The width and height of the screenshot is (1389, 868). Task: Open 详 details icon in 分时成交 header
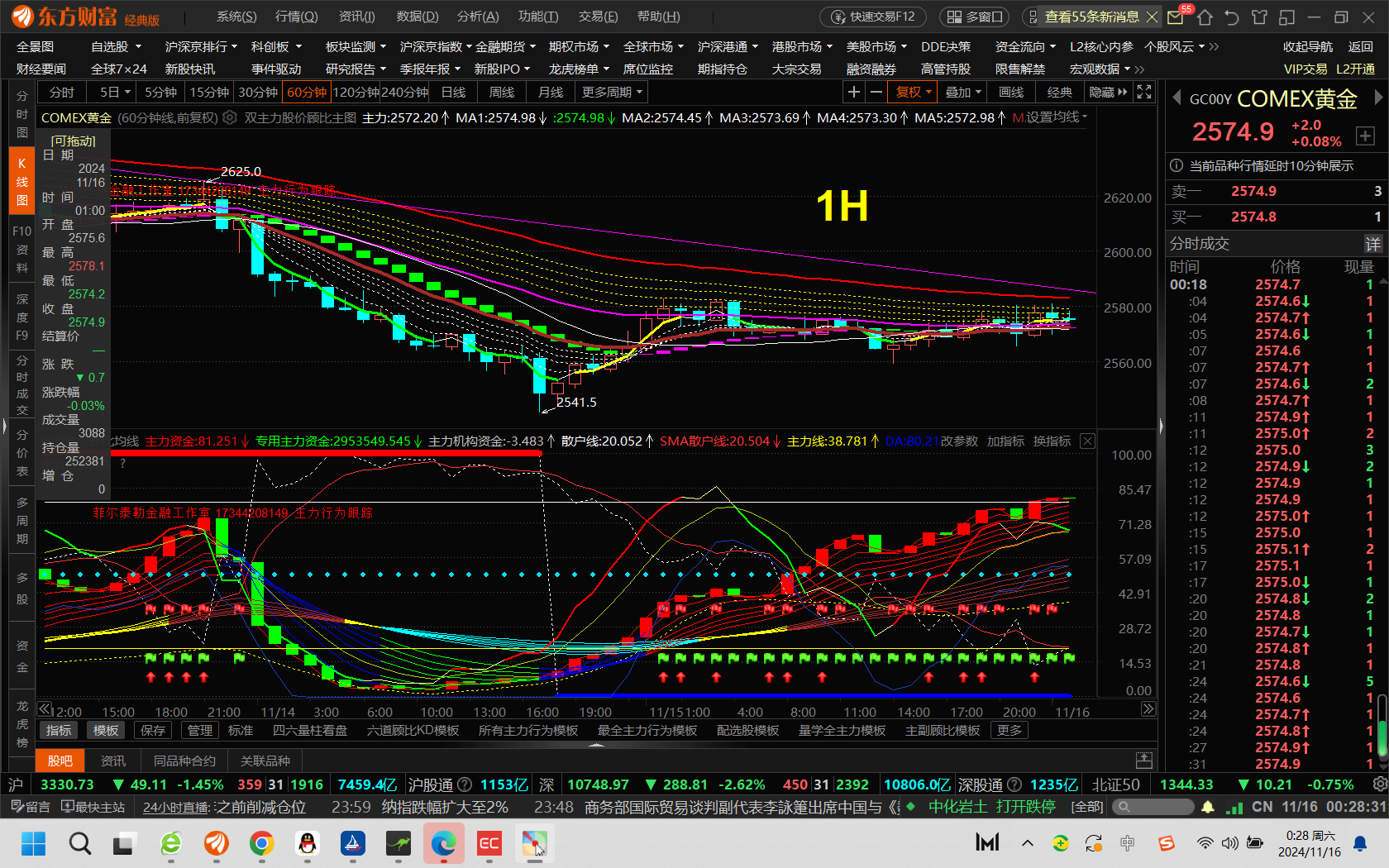point(1372,244)
